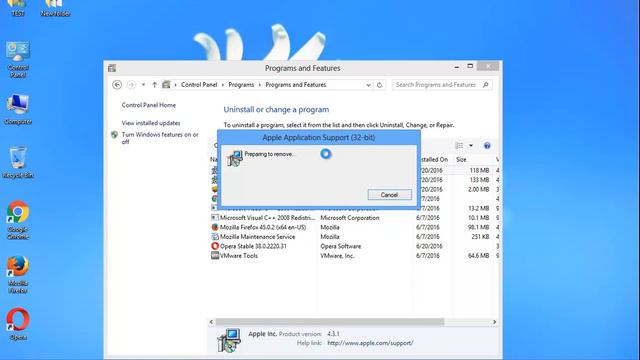Click the Opera icon in program list
Viewport: 640px width, 360px height.
coord(215,246)
